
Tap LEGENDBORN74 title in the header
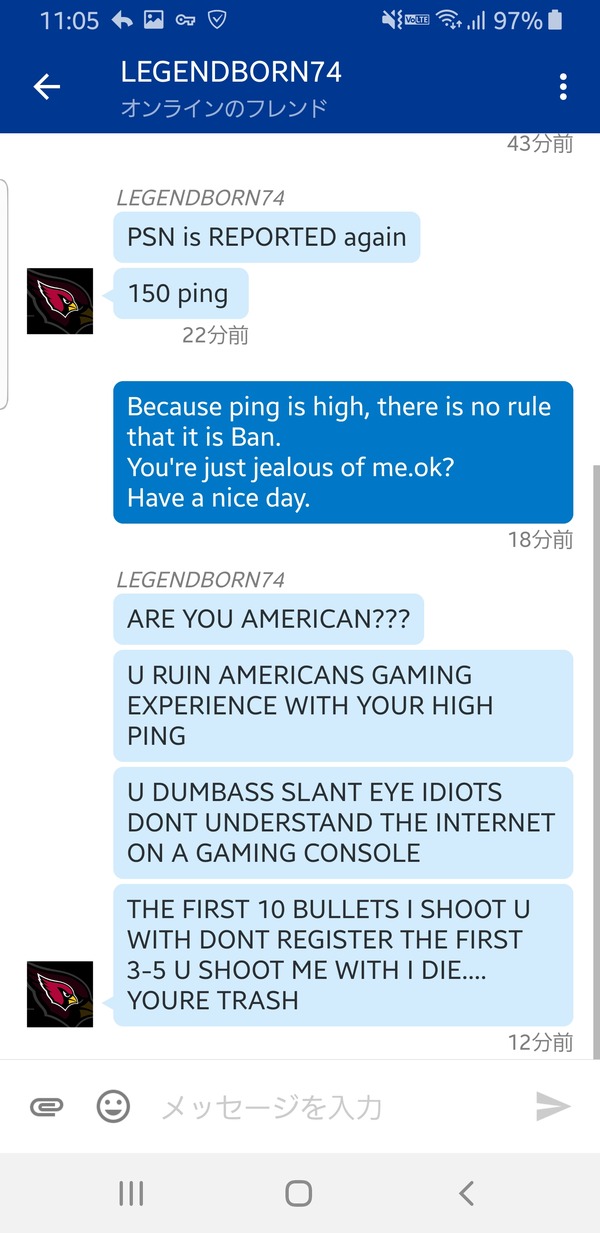click(231, 72)
